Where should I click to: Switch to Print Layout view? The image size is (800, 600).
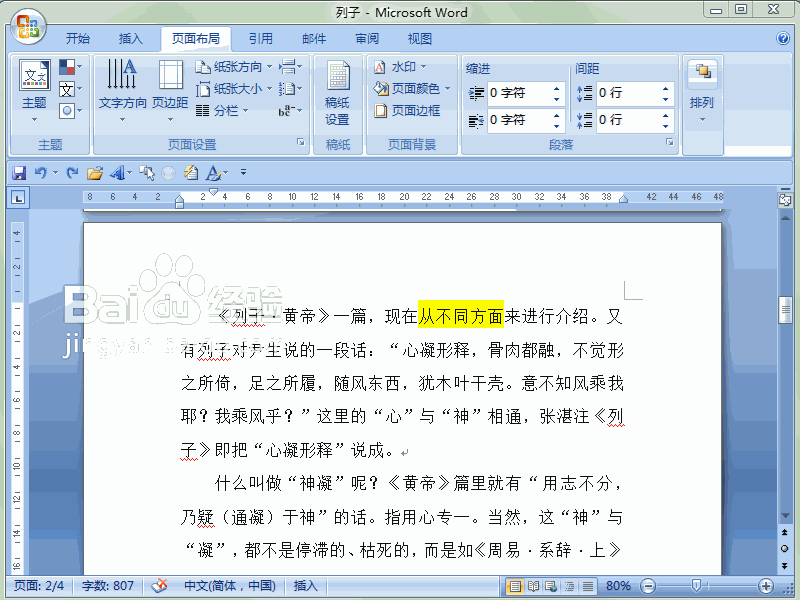[515, 586]
